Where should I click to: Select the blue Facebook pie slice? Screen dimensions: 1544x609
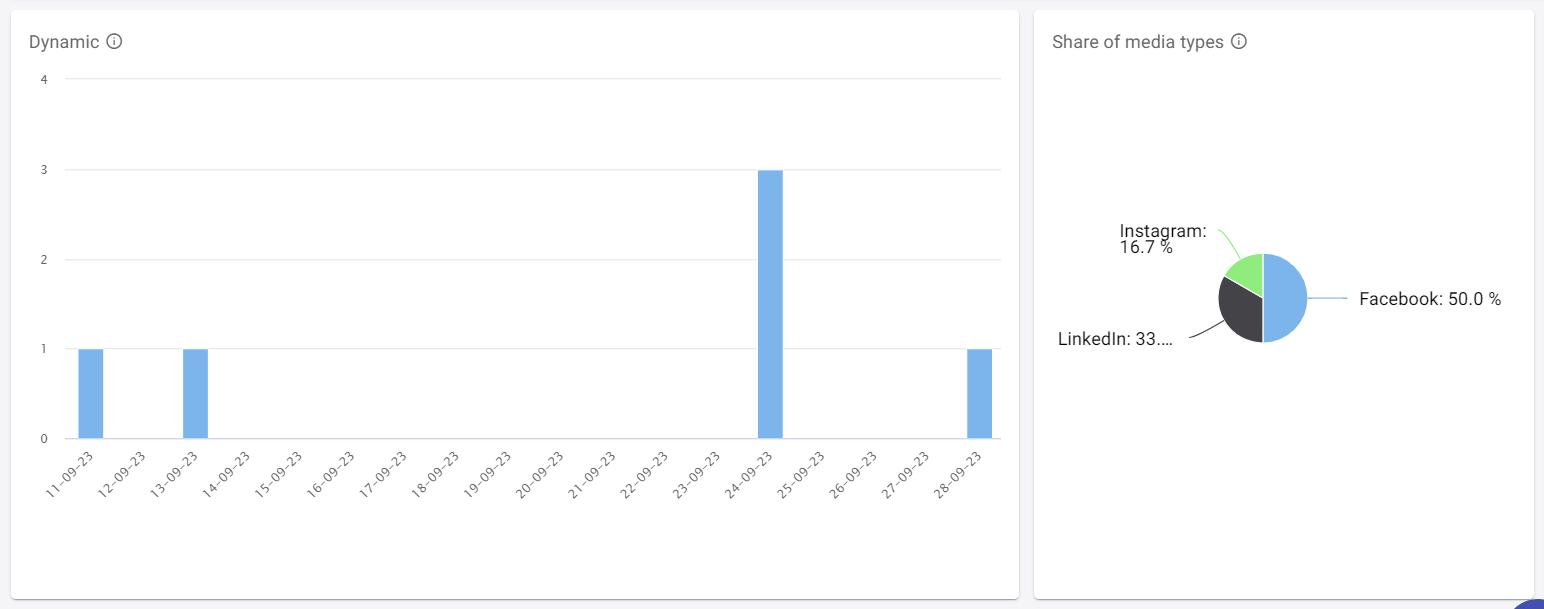point(1286,298)
